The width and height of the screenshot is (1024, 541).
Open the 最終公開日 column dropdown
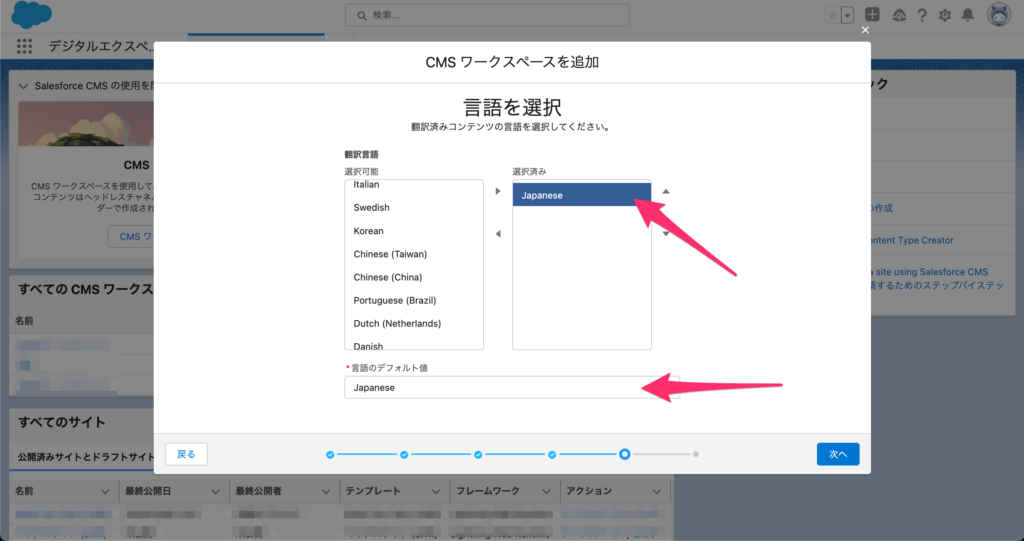coord(215,491)
